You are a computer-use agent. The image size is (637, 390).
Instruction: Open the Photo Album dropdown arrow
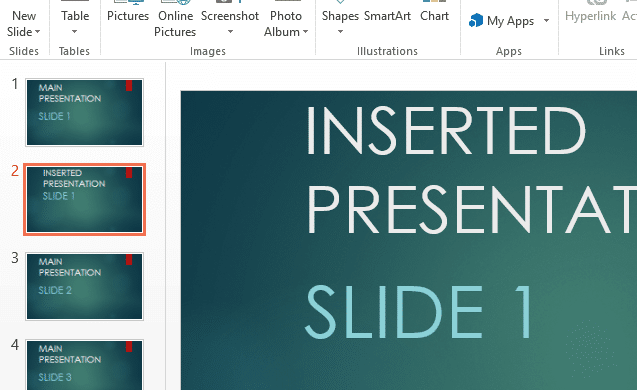click(x=305, y=32)
